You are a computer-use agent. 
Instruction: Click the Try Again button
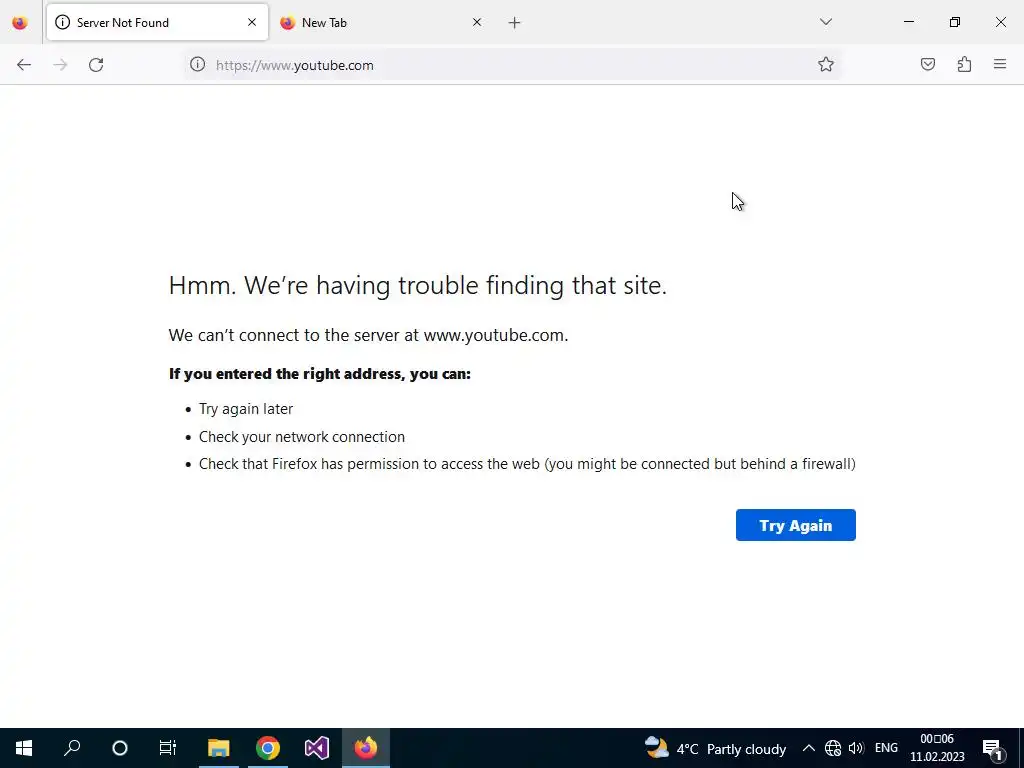(x=795, y=525)
